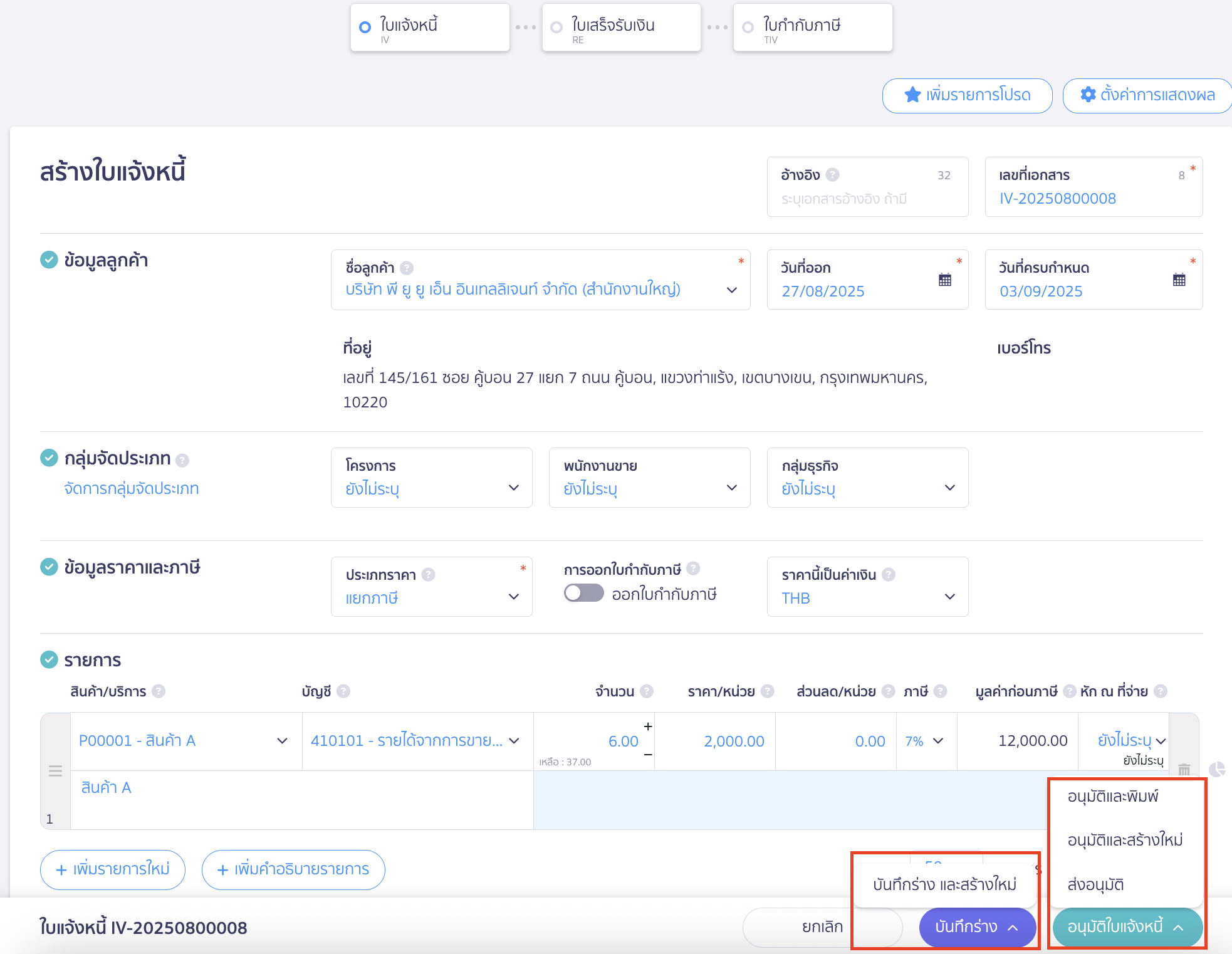
Task: Click help icon next to ประเภทราคา
Action: (428, 575)
